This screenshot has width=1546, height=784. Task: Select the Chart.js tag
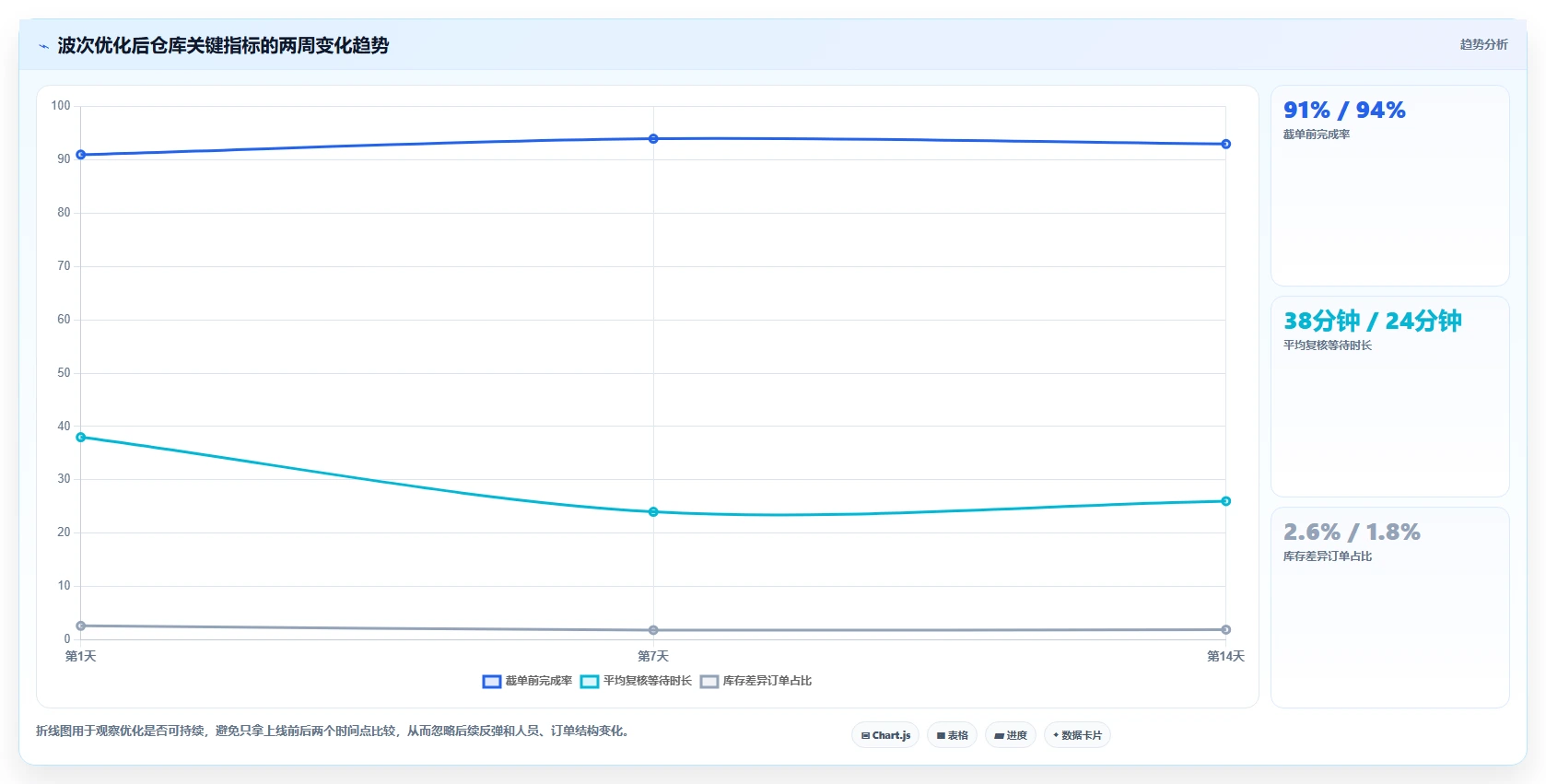(885, 735)
